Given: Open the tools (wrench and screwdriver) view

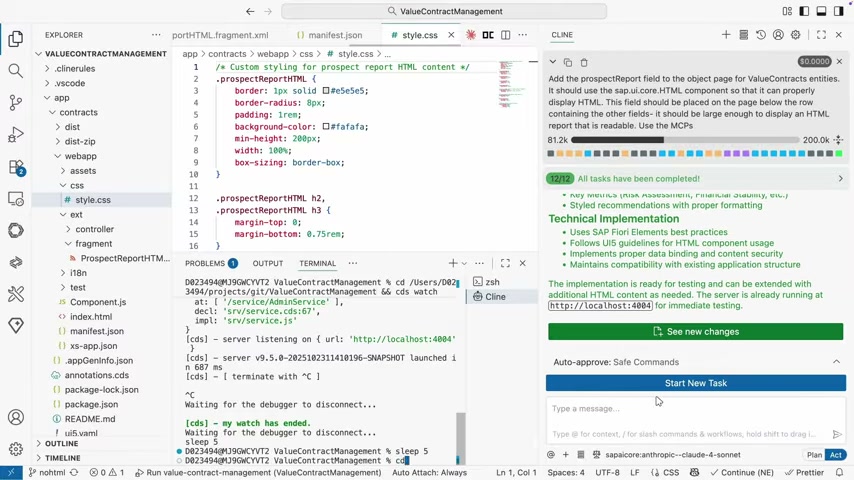Looking at the screenshot, I should pos(16,294).
